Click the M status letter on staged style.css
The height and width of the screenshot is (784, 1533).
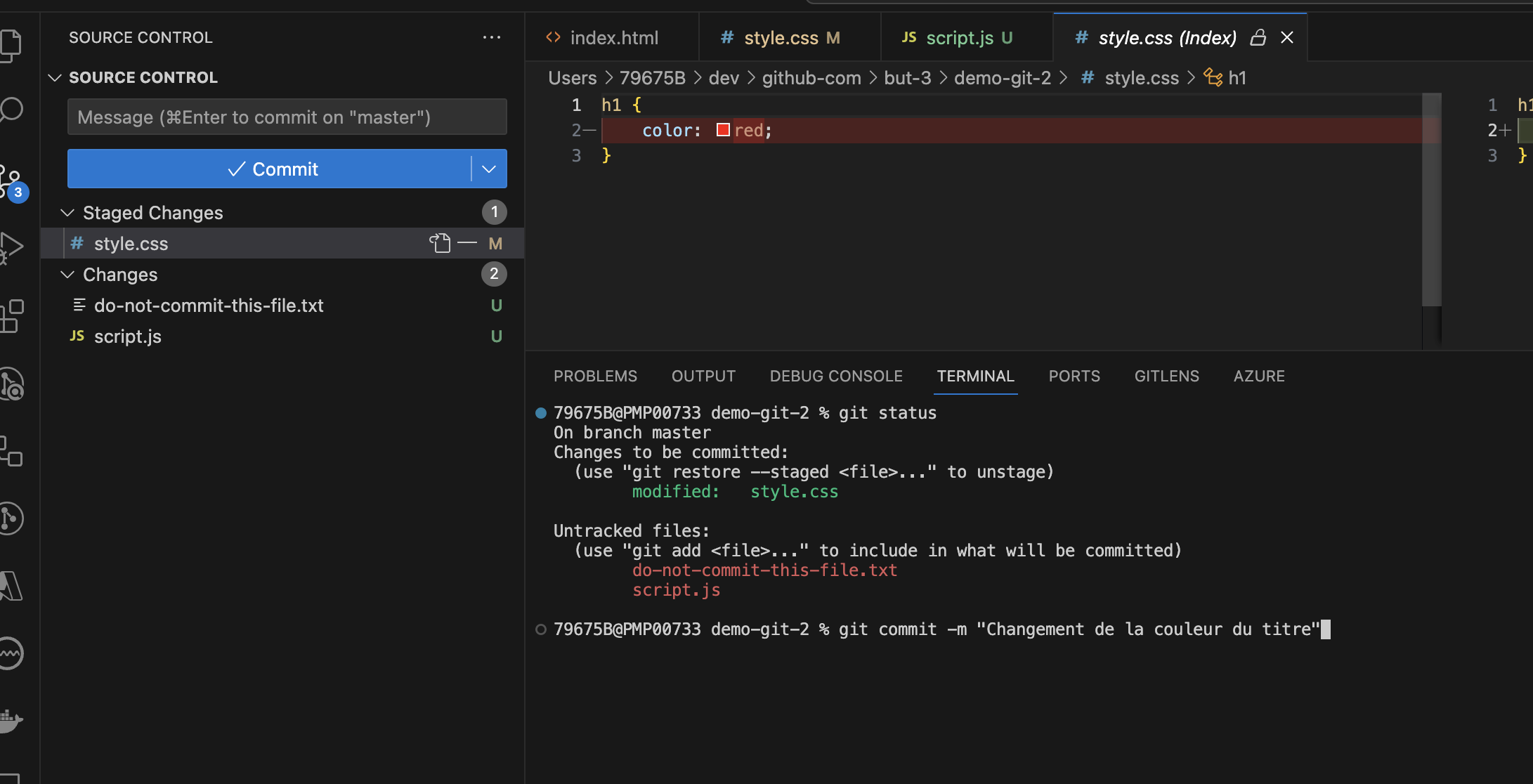[x=495, y=243]
